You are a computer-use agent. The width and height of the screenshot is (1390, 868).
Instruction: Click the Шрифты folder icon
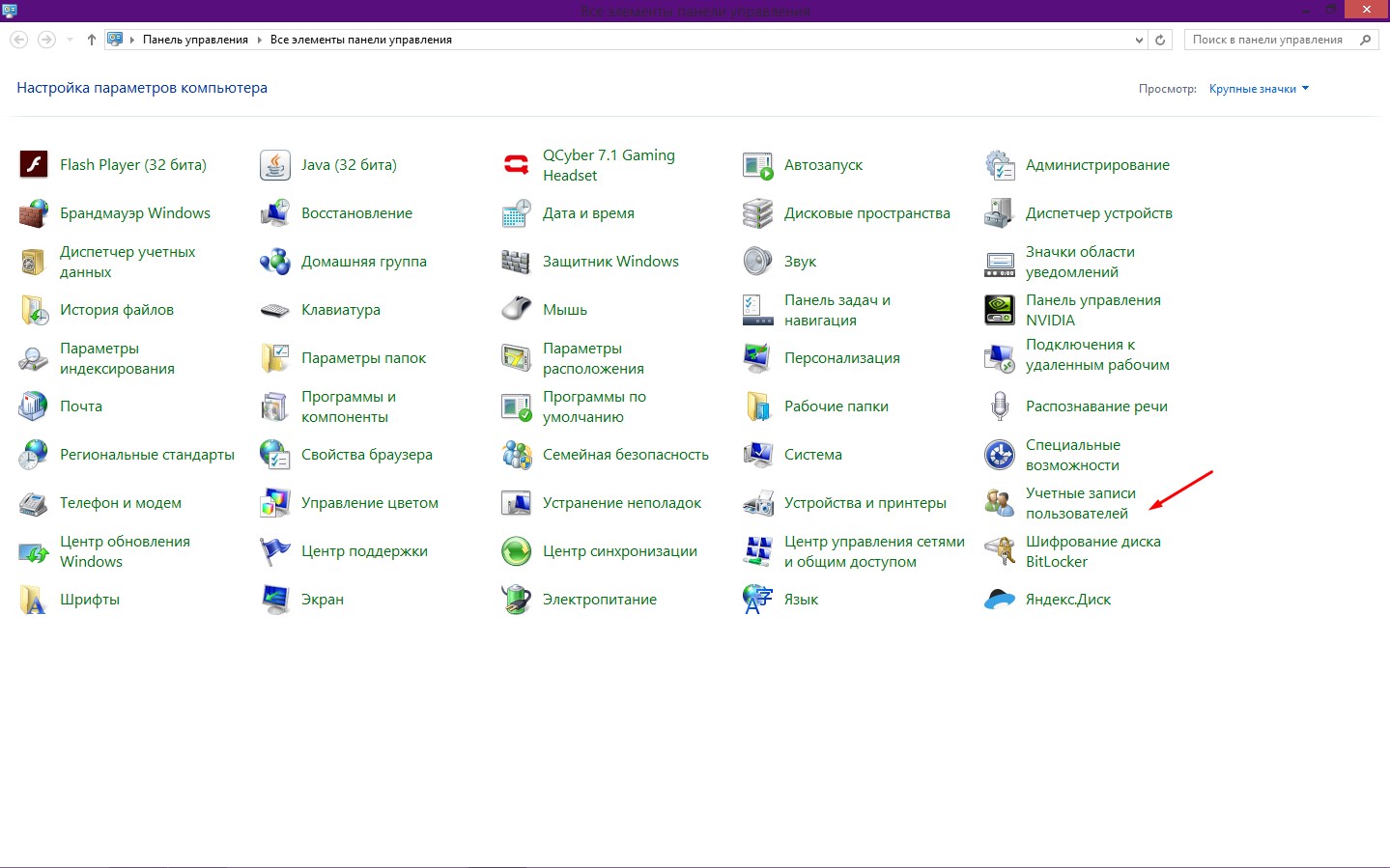[x=34, y=600]
